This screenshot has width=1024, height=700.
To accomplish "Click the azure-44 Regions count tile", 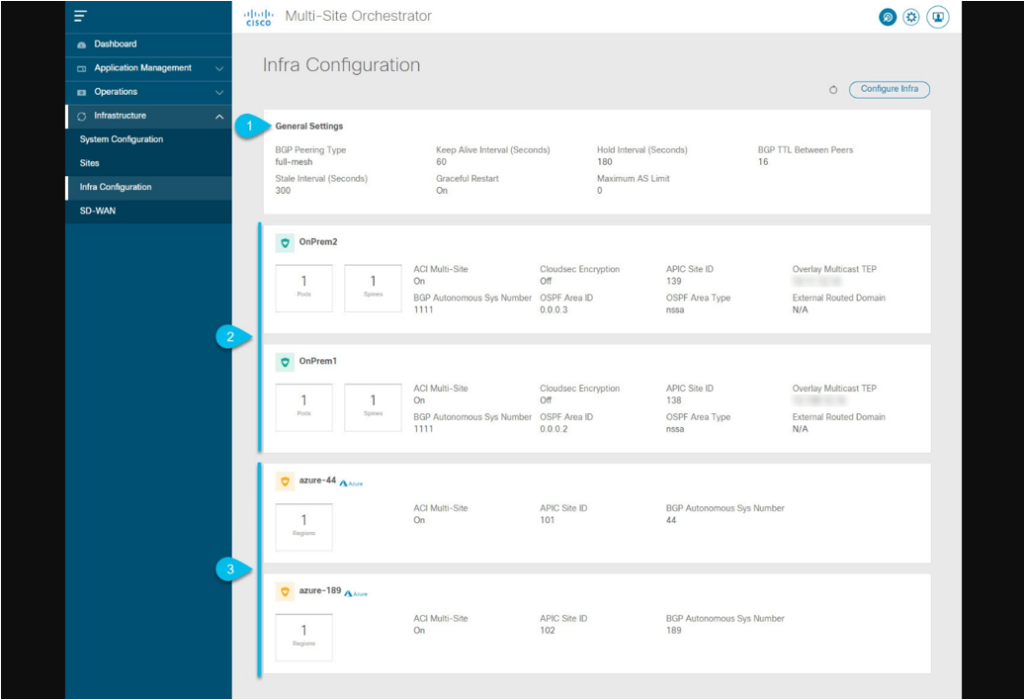I will 304,527.
